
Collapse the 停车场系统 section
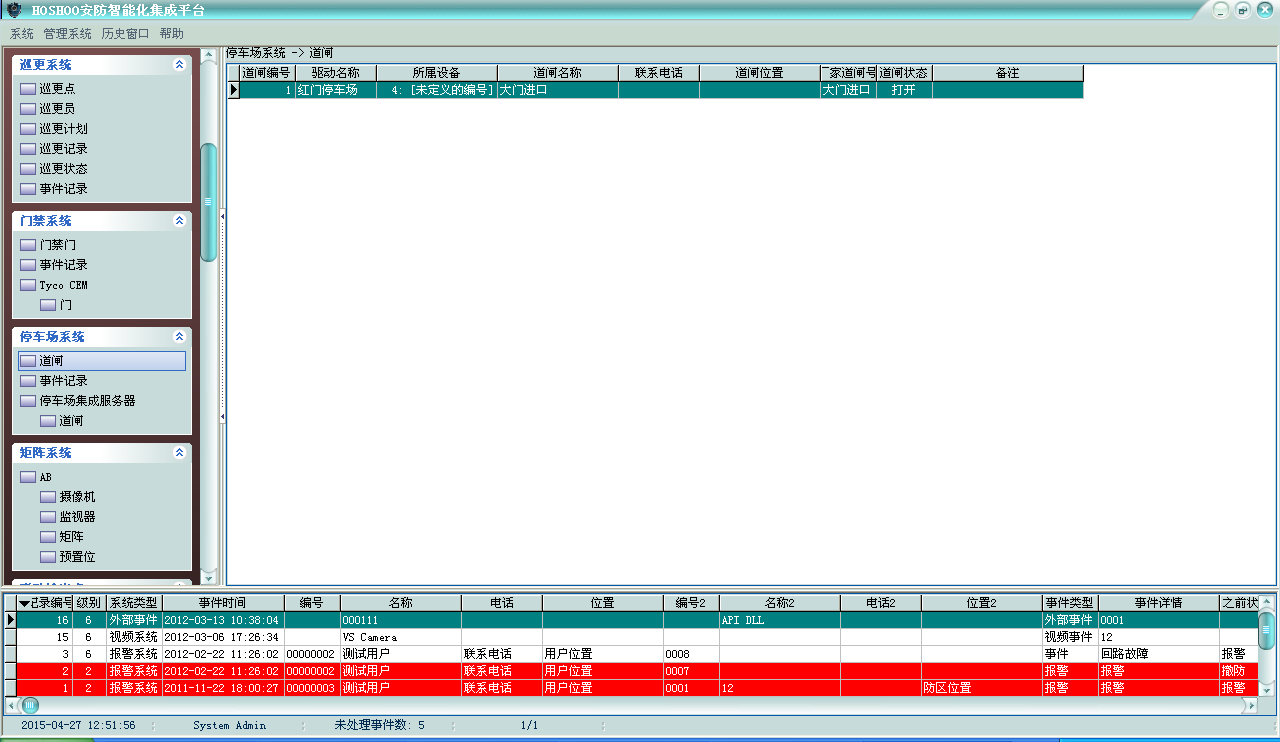coord(179,337)
